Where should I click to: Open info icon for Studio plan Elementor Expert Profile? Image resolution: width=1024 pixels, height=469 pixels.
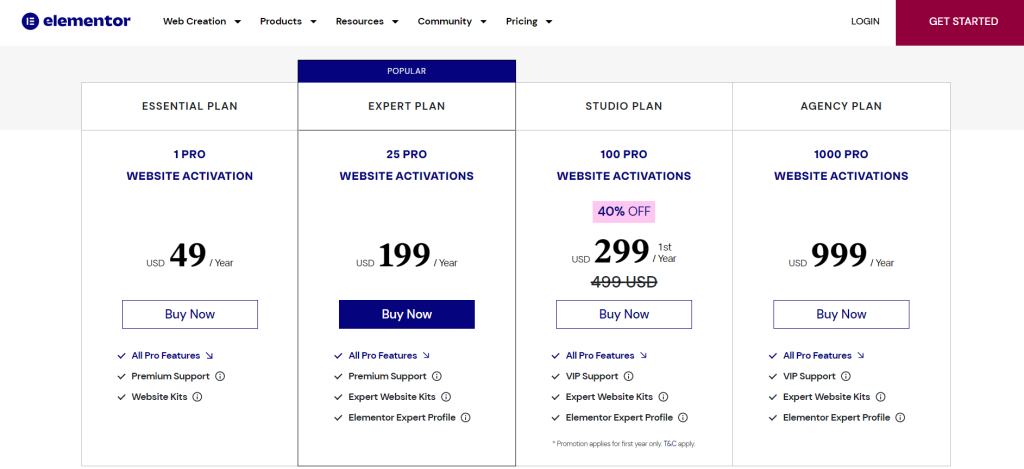pyautogui.click(x=683, y=417)
